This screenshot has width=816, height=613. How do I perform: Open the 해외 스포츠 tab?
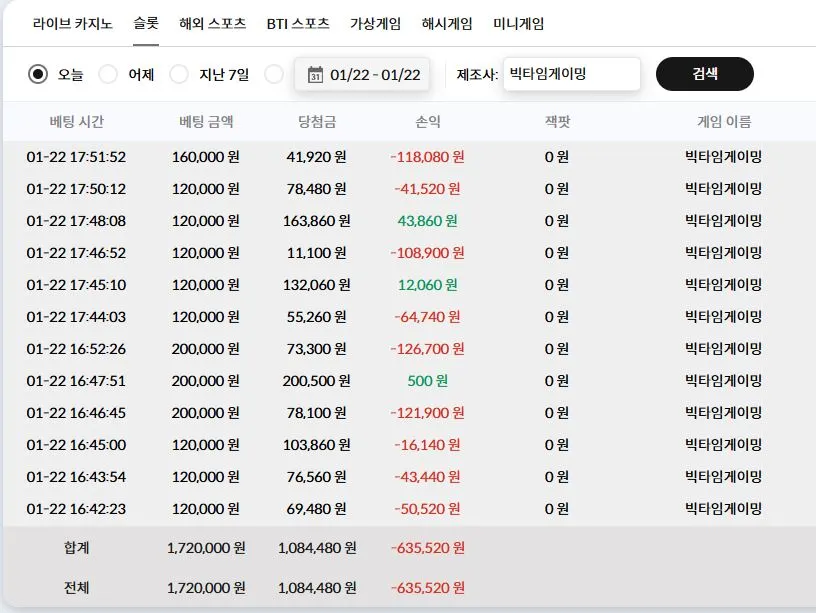212,24
